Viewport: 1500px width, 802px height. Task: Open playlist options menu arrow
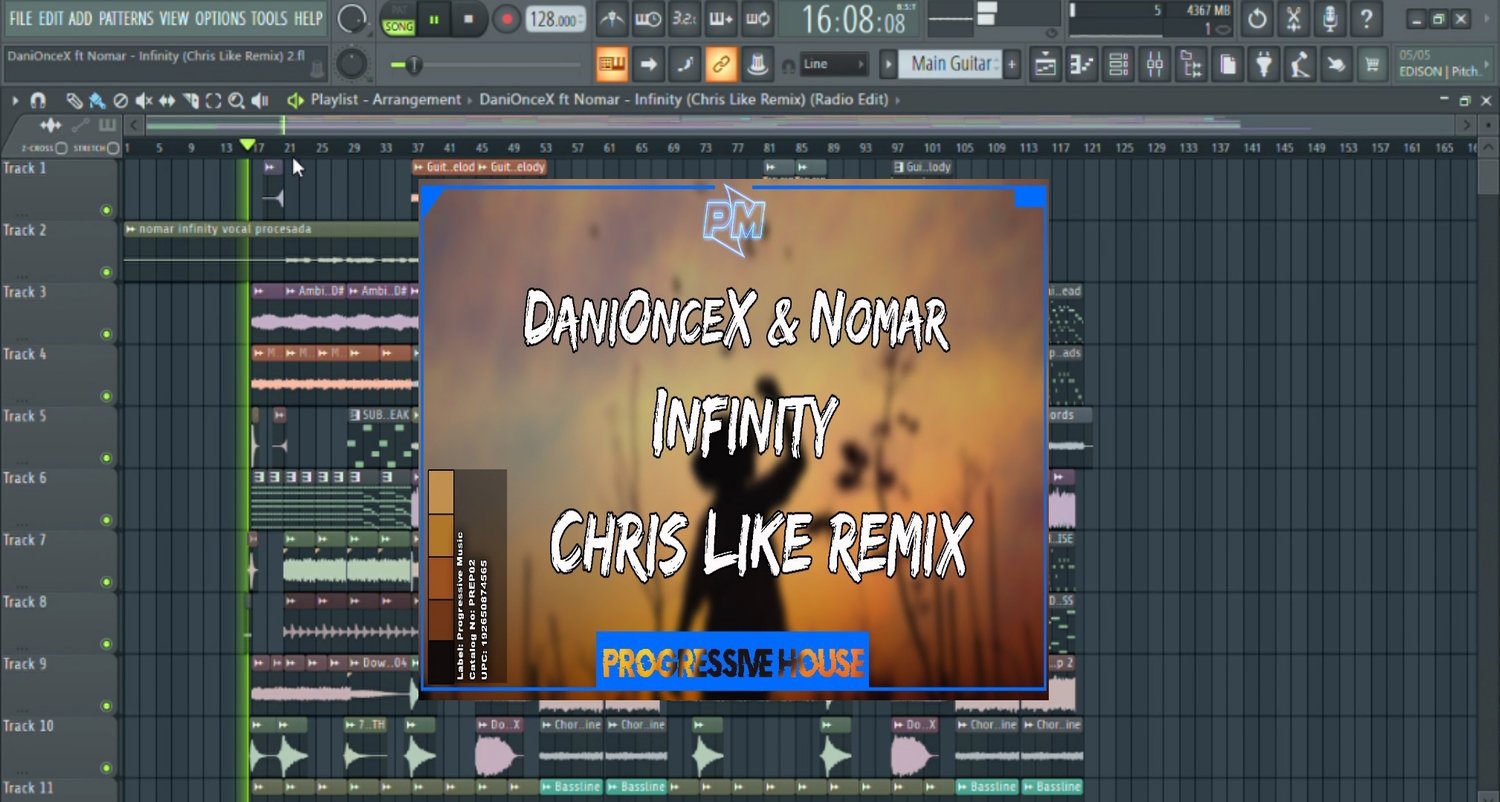click(x=15, y=100)
